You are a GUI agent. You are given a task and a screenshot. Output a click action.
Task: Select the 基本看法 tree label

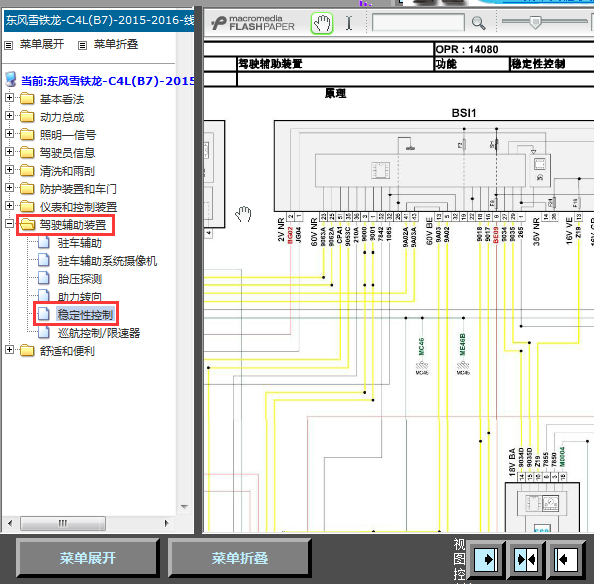[62, 99]
